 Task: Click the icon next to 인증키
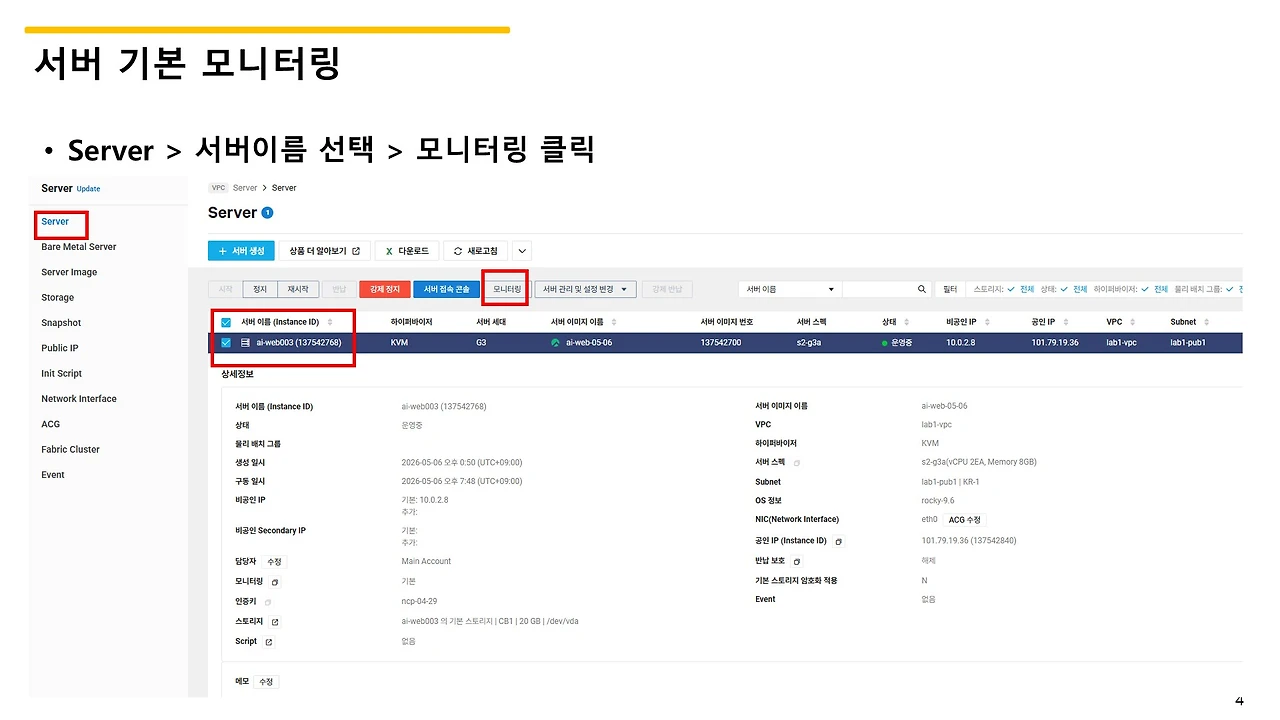click(x=268, y=602)
